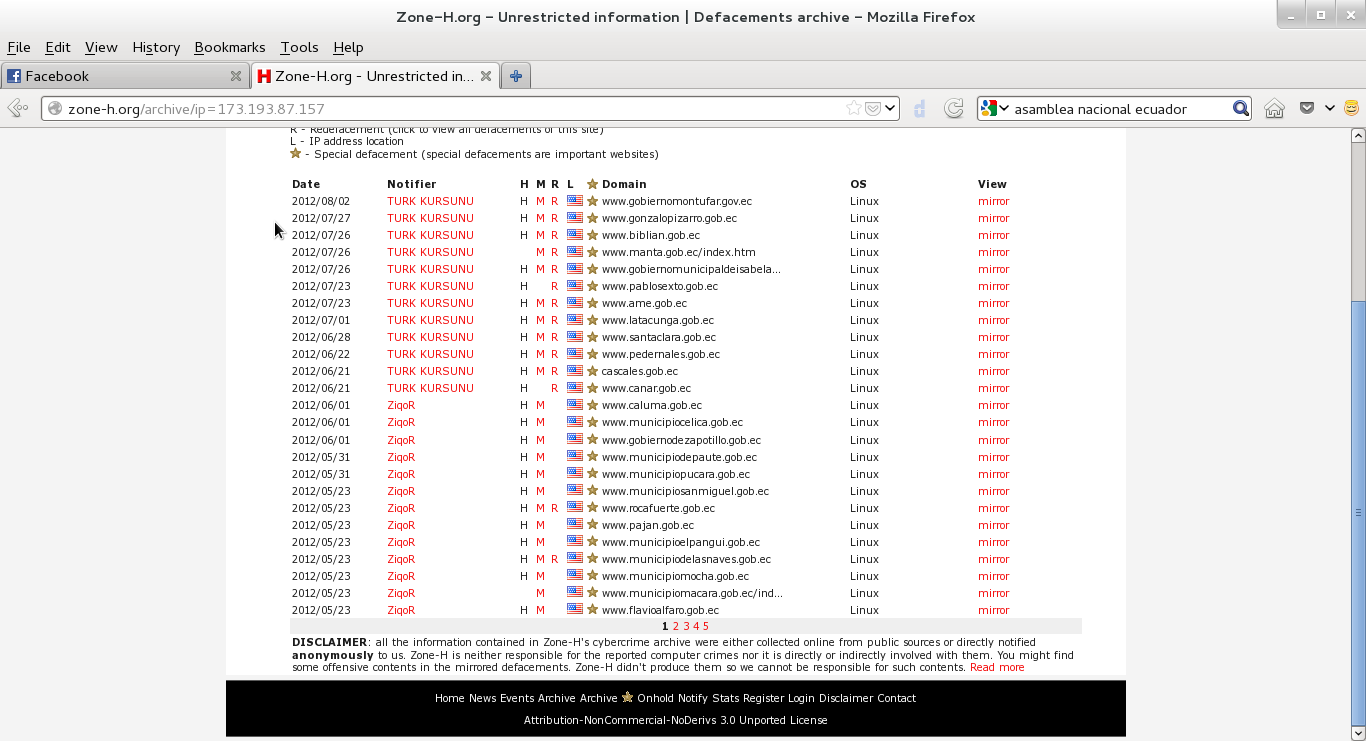
Task: Click the flag next to www.canar.gob.ec
Action: pos(575,388)
